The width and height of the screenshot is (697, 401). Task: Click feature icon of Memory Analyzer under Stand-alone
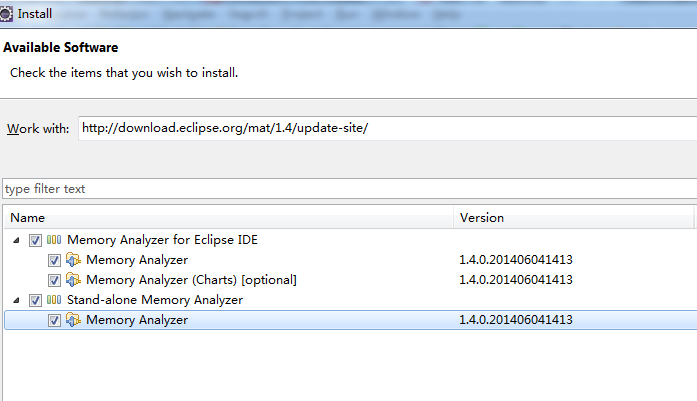click(x=73, y=320)
